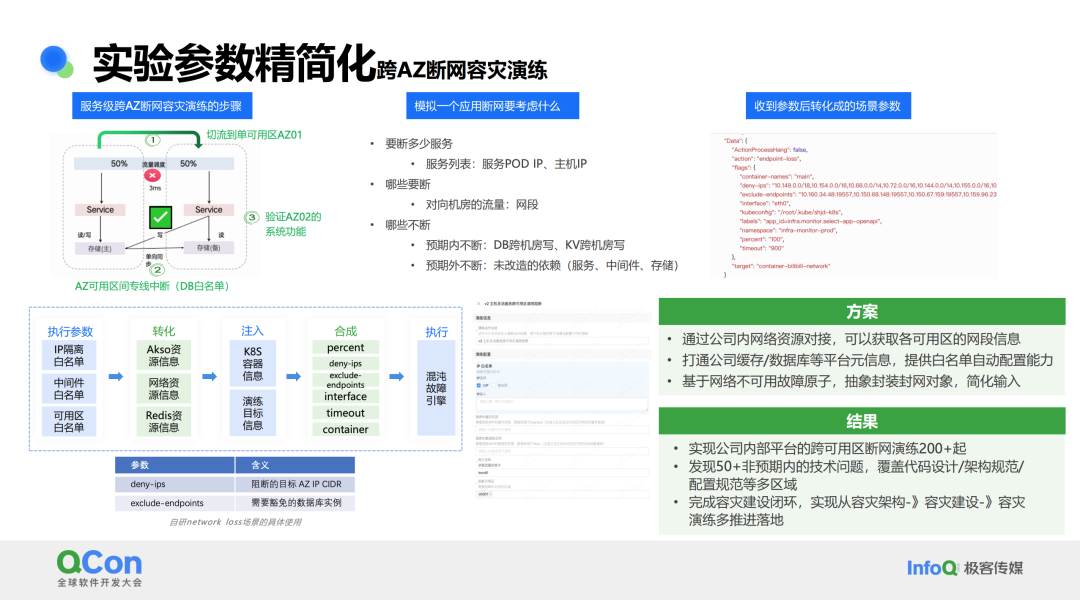Click the blue arrow pointing to 混沌故障引擎

click(396, 377)
